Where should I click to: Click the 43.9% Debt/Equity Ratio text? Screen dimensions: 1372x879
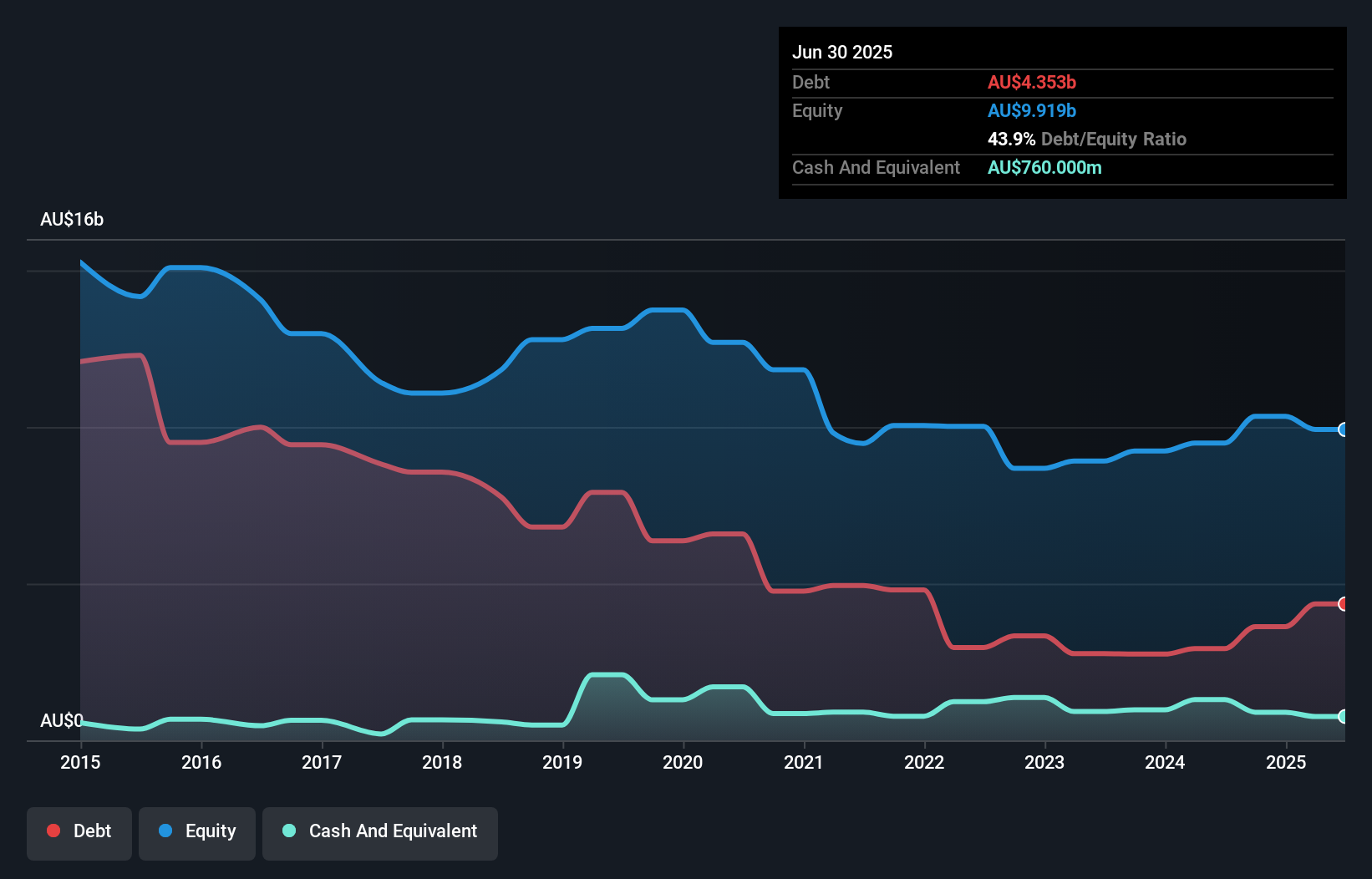coord(1086,139)
